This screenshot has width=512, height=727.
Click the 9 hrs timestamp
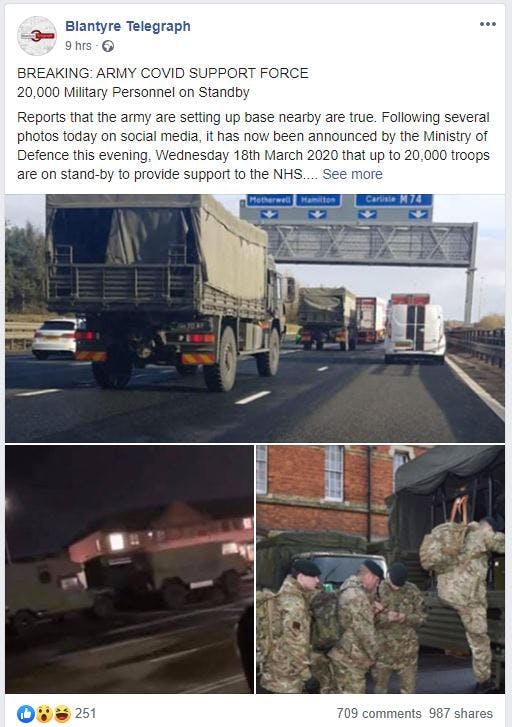pos(78,46)
